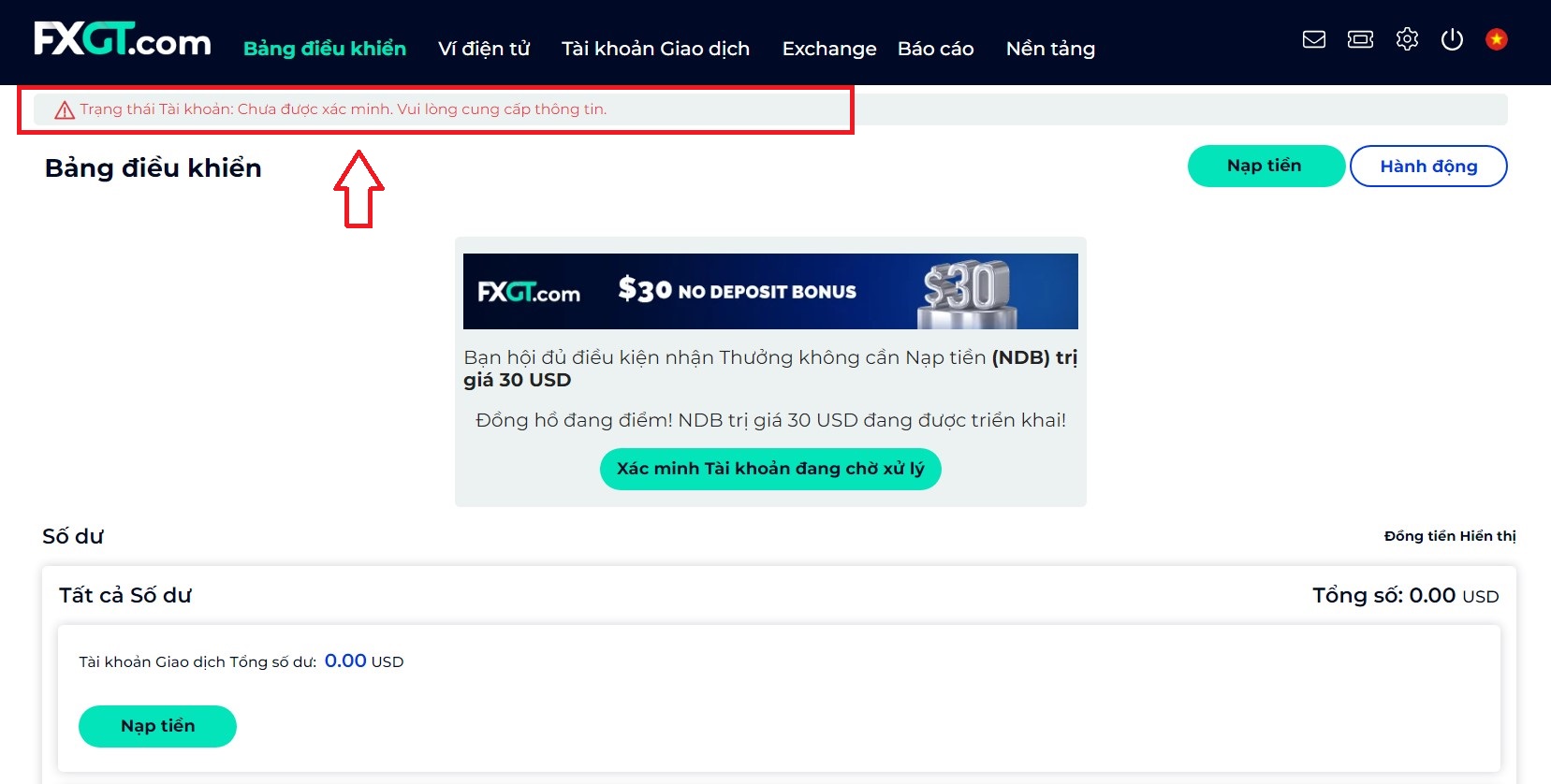
Task: Open the Nền tảng menu
Action: (1050, 49)
